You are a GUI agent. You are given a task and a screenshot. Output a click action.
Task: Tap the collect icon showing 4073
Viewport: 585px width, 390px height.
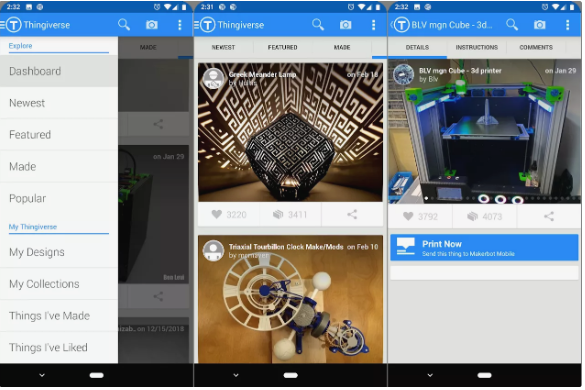473,216
